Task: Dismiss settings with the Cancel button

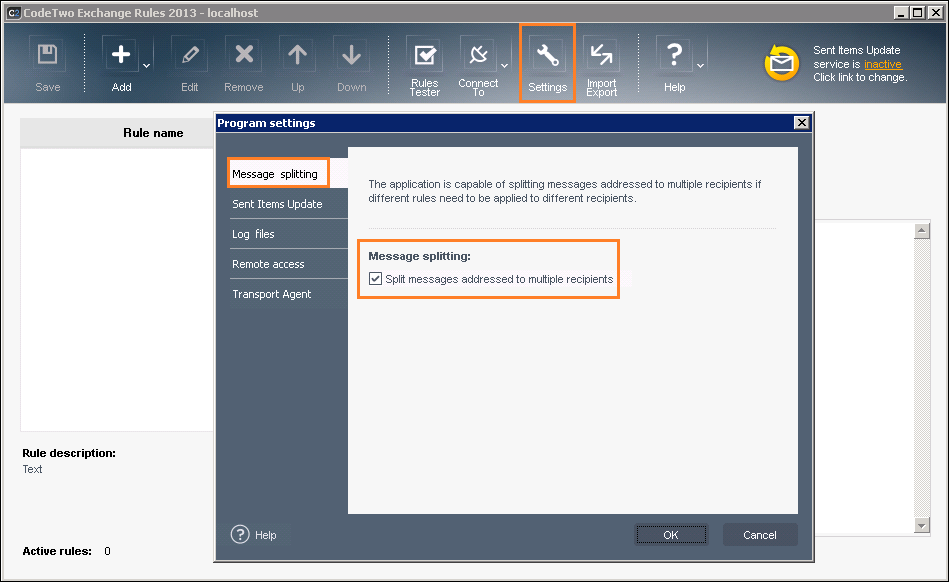Action: 760,535
